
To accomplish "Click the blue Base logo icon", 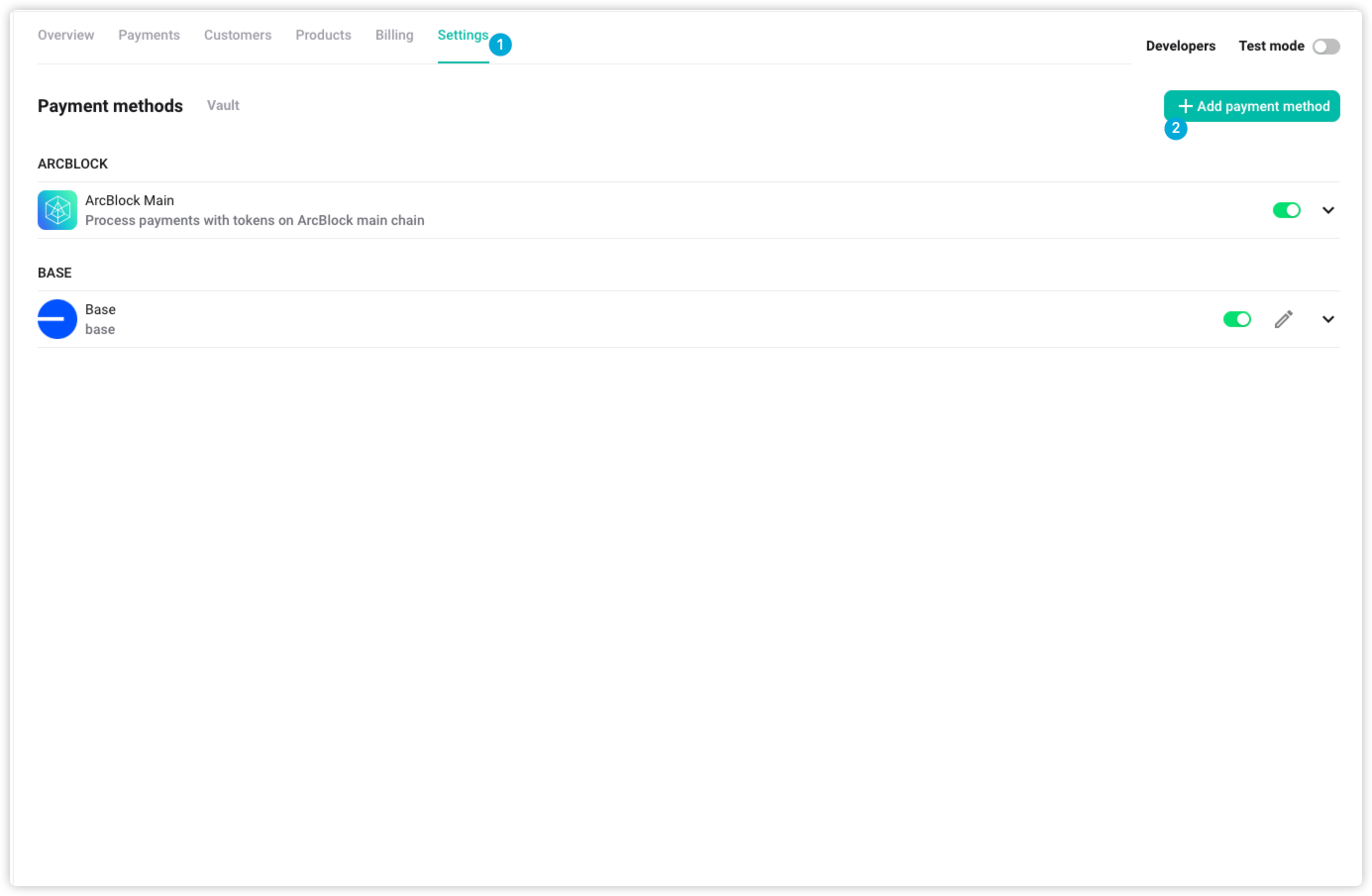I will 57,319.
